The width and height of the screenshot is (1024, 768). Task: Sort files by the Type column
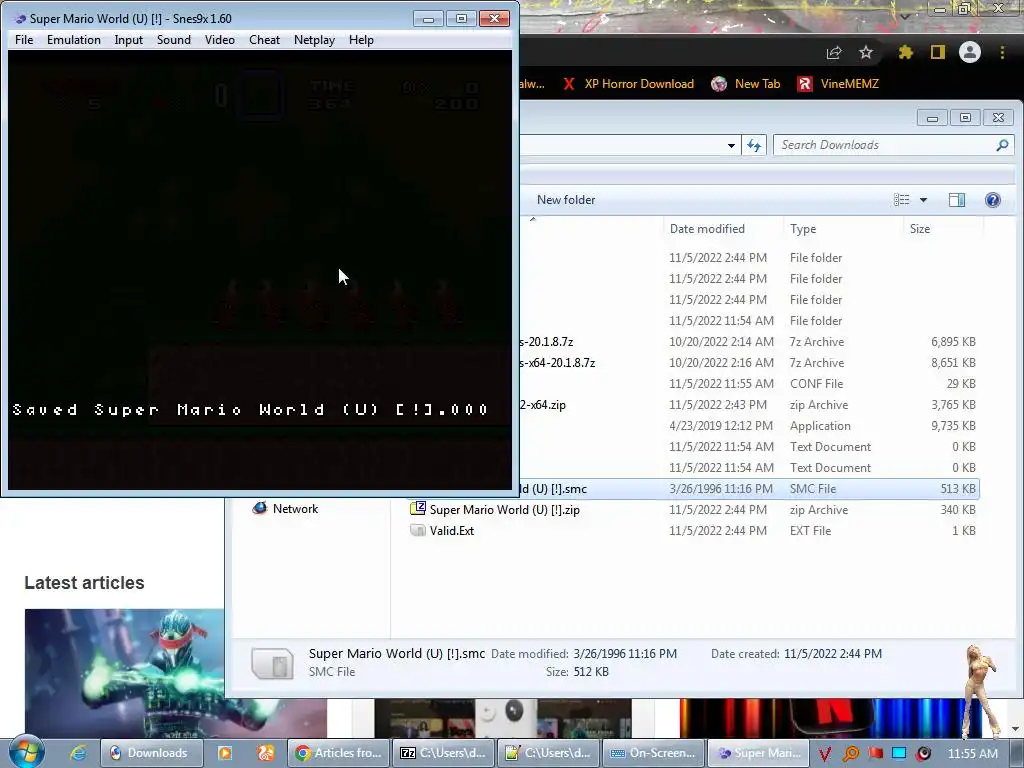click(803, 229)
